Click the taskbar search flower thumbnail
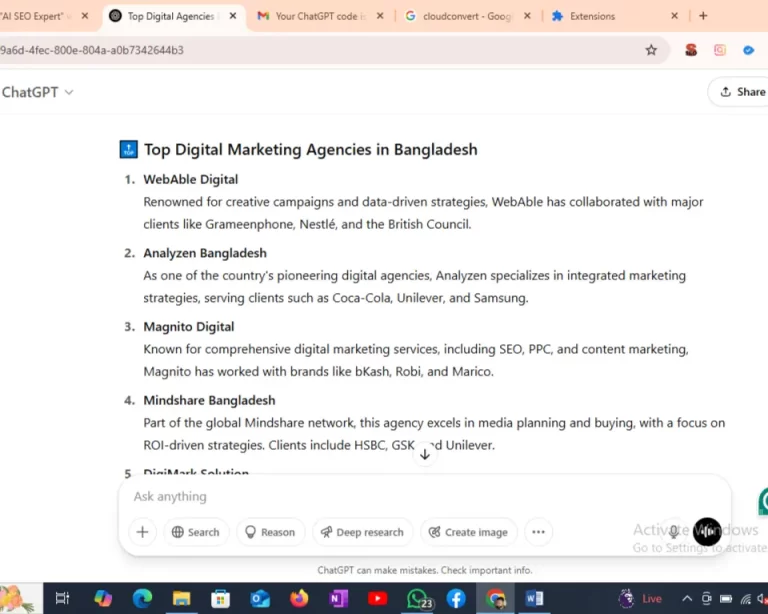Viewport: 768px width, 614px height. tap(20, 598)
